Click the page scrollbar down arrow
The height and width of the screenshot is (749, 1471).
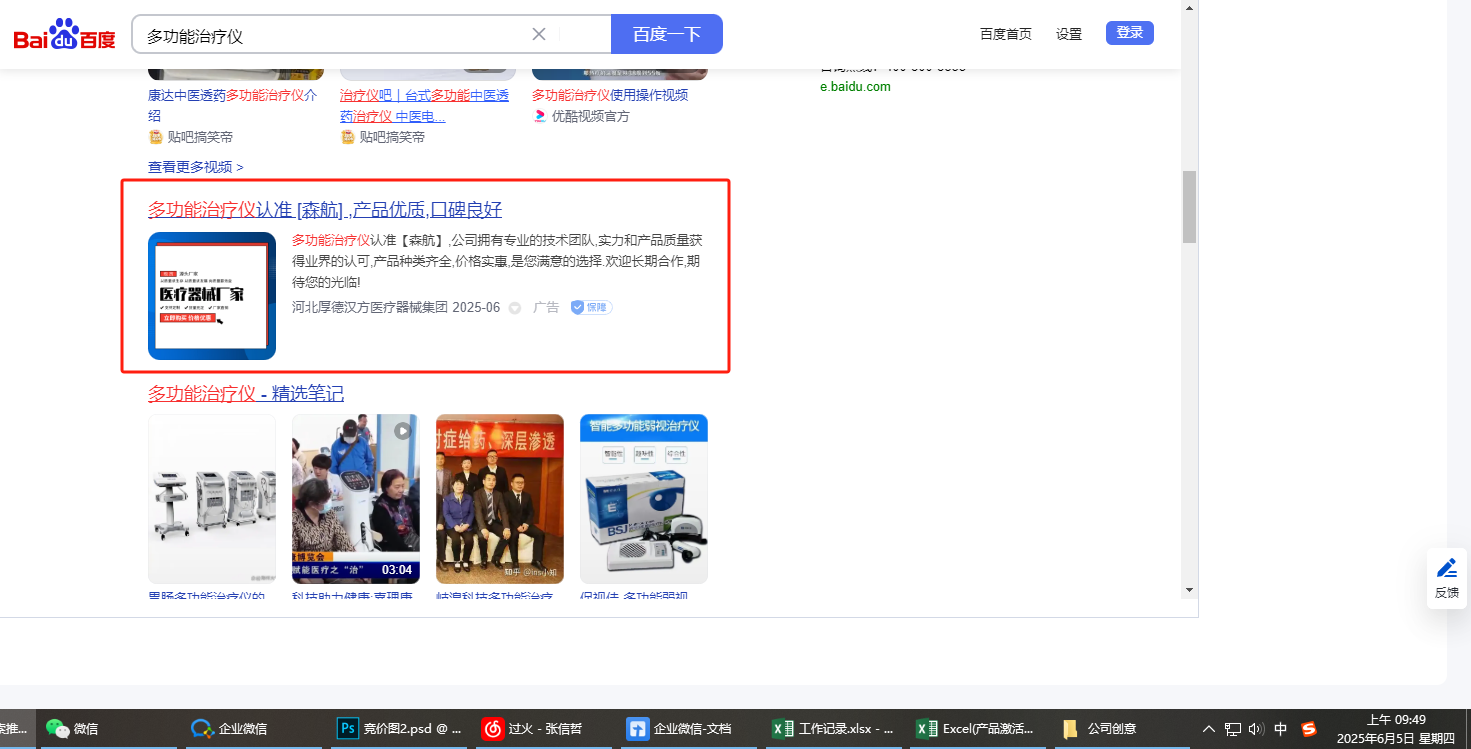tap(1189, 590)
